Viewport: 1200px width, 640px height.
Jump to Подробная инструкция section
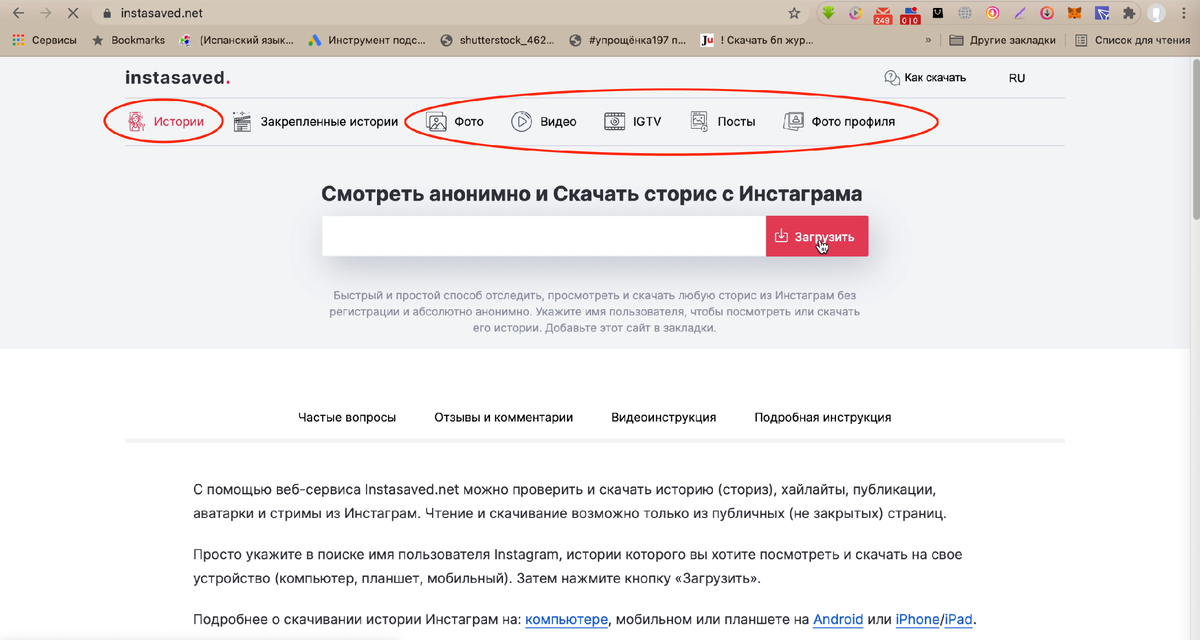822,417
